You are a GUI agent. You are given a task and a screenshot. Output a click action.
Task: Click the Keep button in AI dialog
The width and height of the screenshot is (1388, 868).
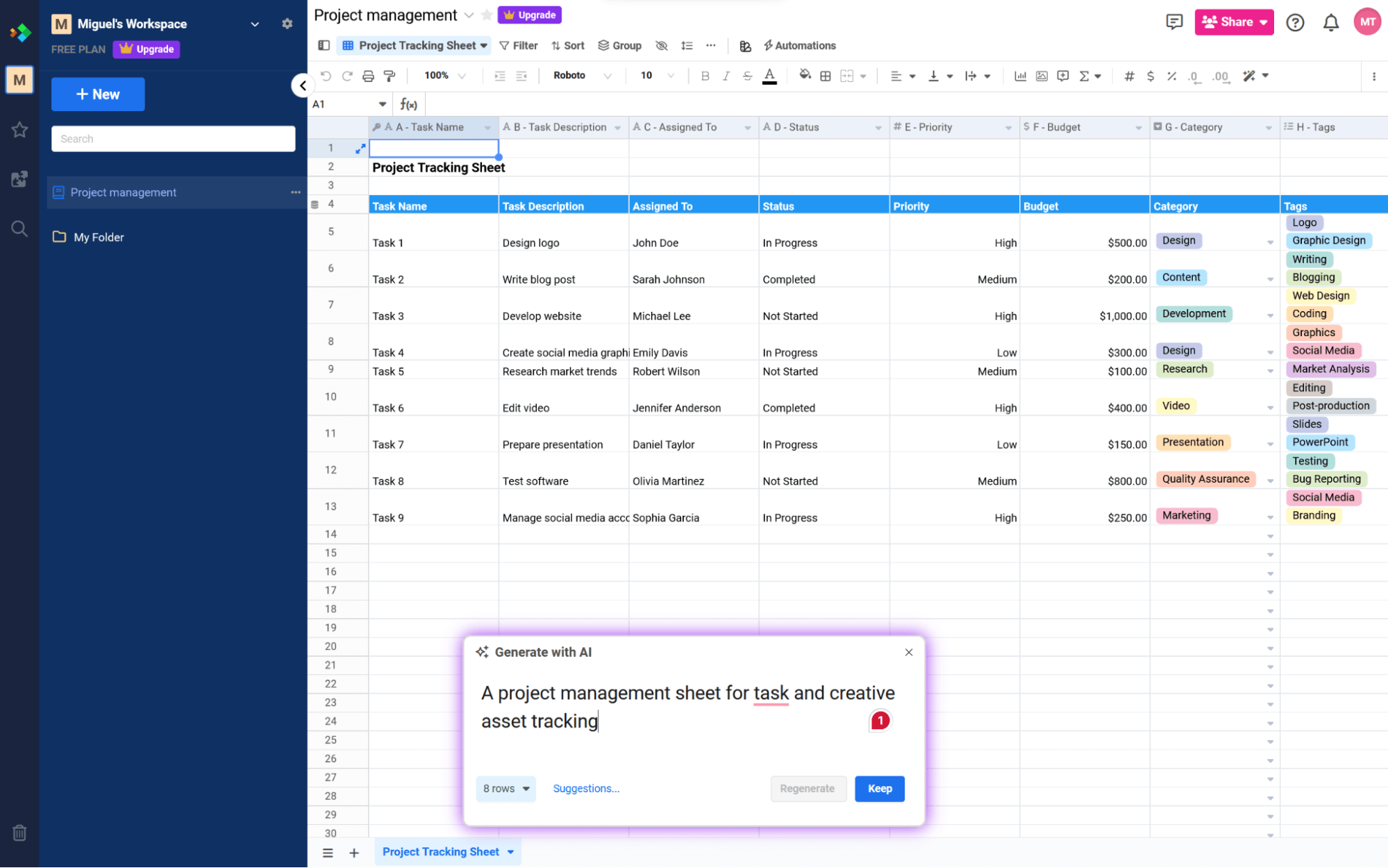pyautogui.click(x=878, y=789)
